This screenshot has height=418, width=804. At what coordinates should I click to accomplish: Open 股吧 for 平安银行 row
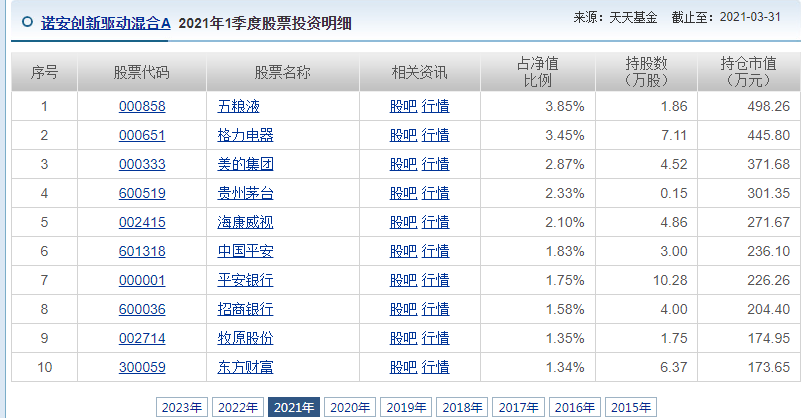click(x=404, y=280)
